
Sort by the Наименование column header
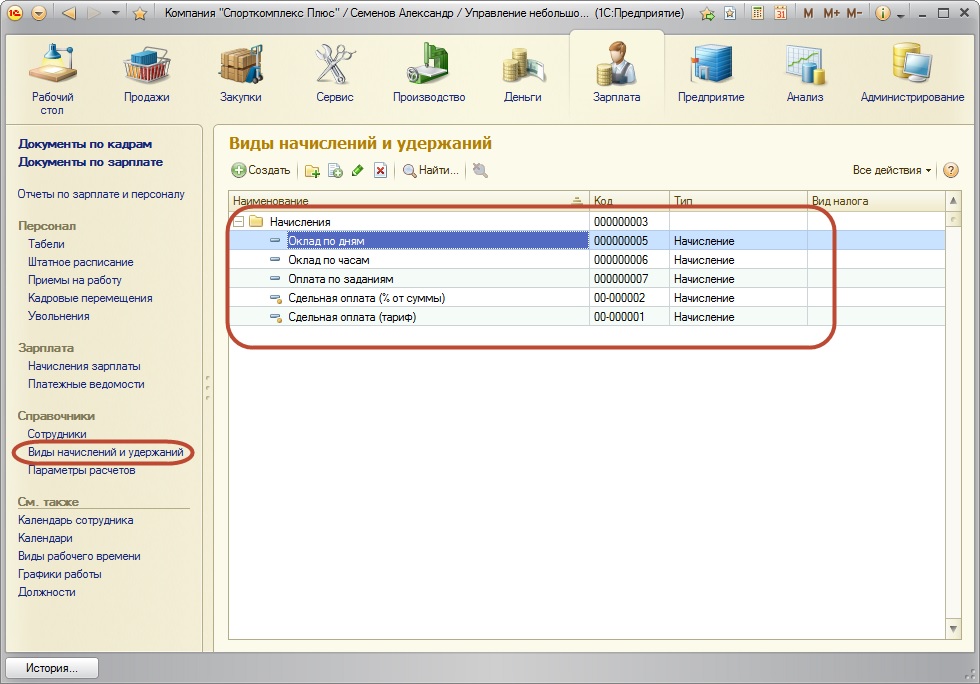[409, 201]
